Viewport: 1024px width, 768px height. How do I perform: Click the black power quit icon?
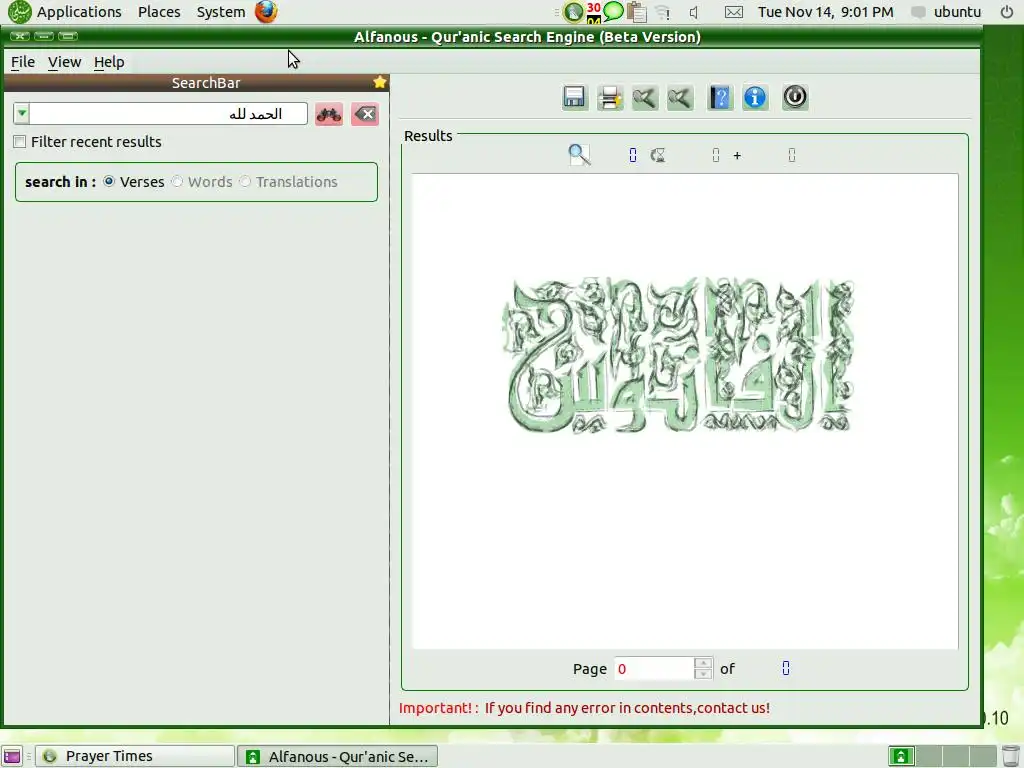pyautogui.click(x=795, y=97)
